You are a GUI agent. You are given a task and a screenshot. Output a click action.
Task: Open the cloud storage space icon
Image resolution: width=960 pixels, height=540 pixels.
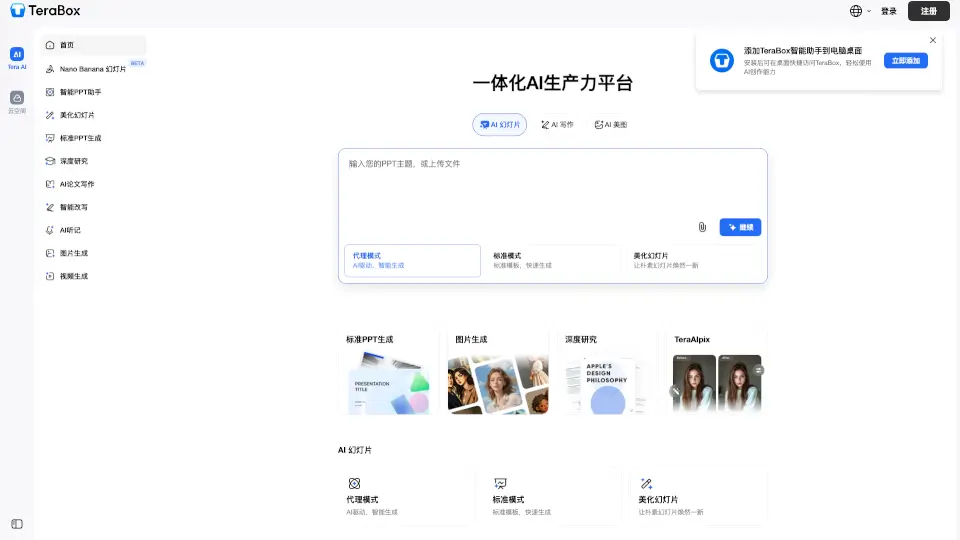(x=17, y=99)
